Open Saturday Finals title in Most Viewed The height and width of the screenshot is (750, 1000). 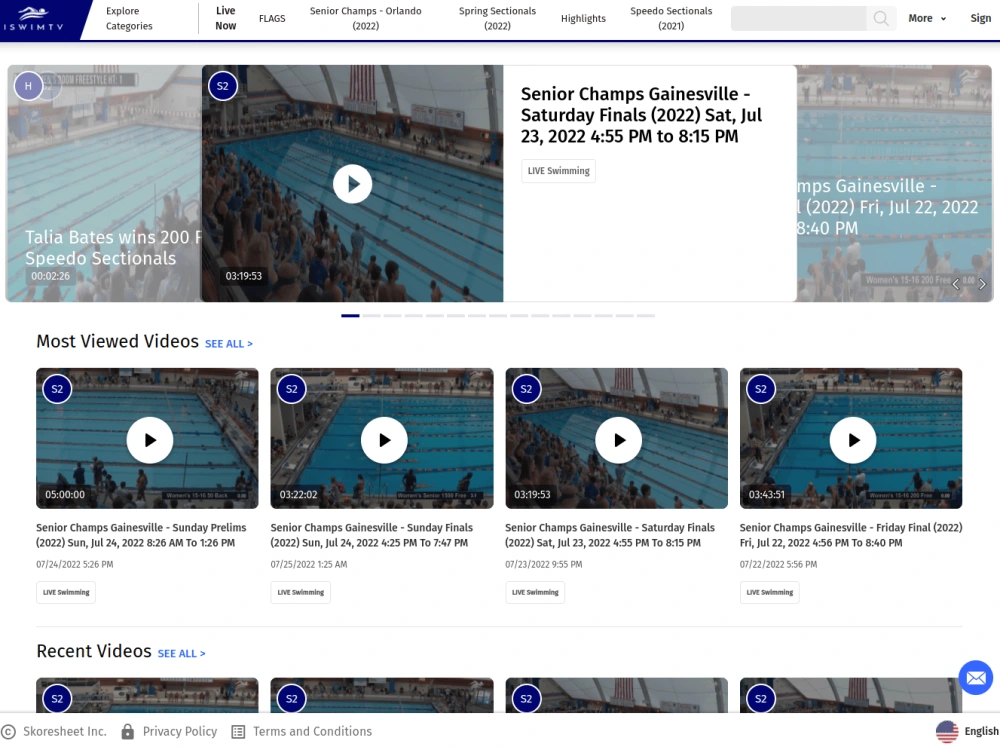click(610, 535)
